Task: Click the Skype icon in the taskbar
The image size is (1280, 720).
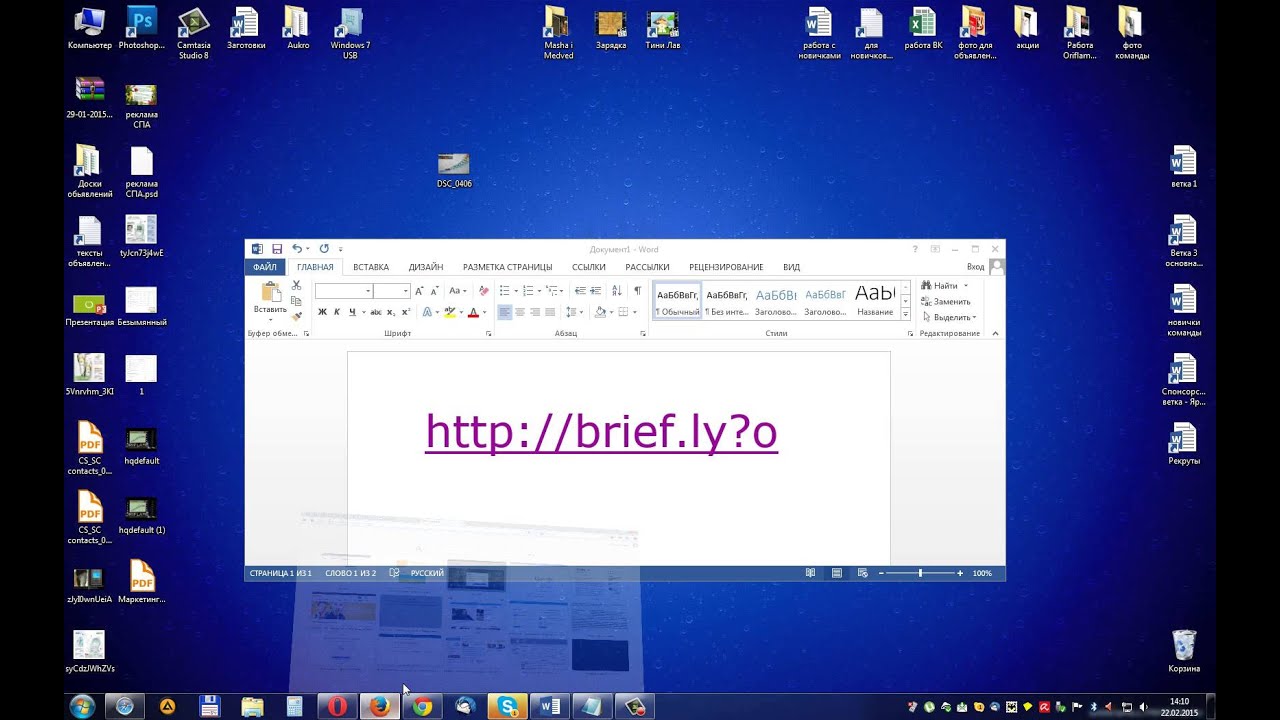Action: 507,706
